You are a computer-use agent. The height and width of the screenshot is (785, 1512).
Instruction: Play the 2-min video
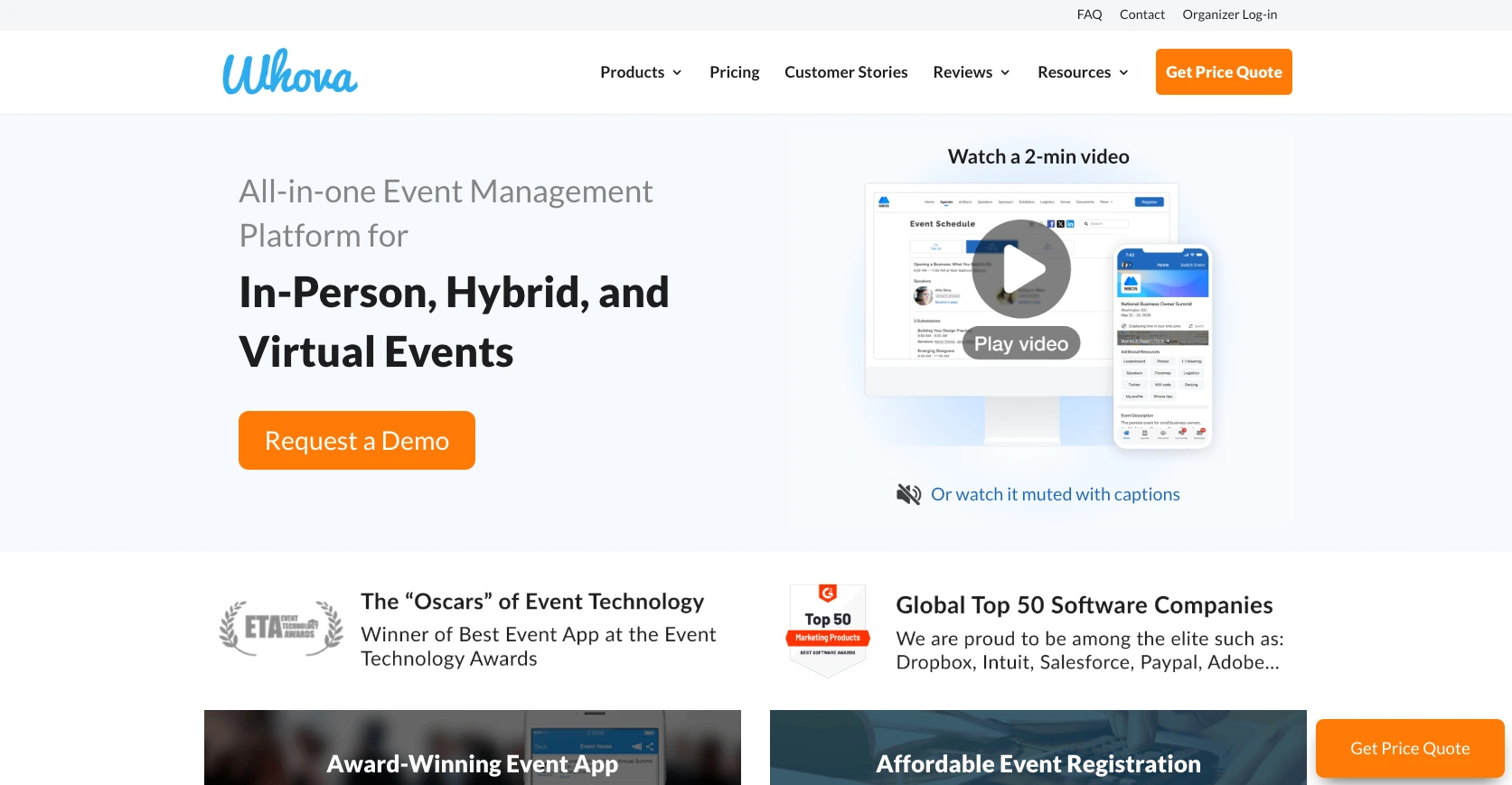click(1021, 269)
